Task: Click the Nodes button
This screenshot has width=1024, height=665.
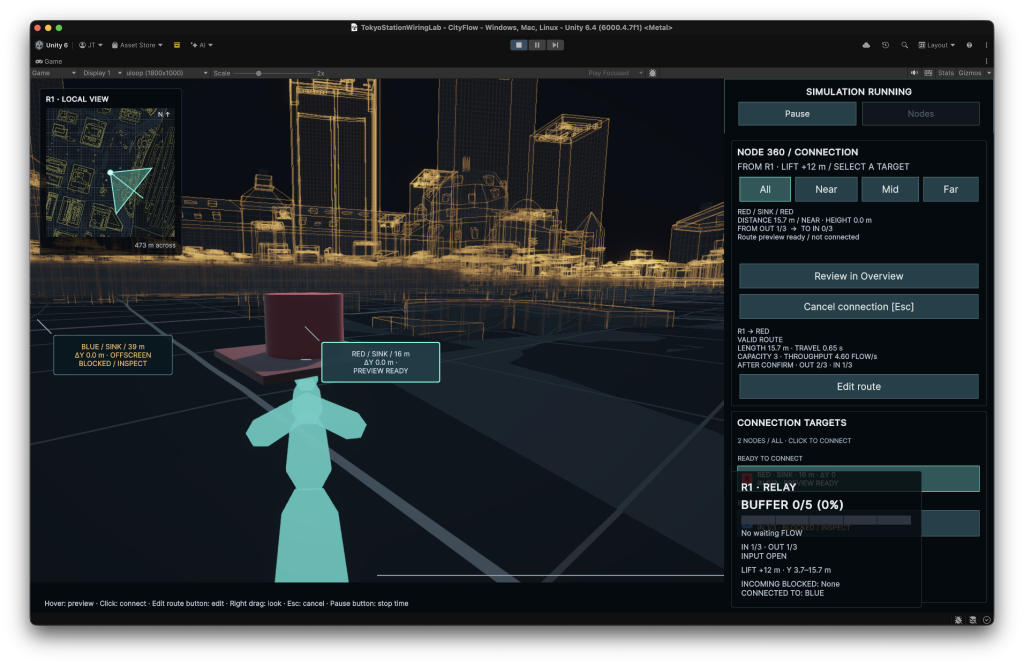Action: (x=920, y=114)
